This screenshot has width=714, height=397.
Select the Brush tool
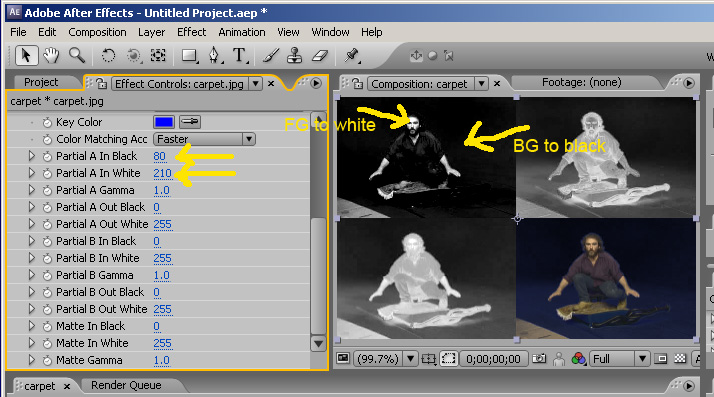click(x=271, y=56)
